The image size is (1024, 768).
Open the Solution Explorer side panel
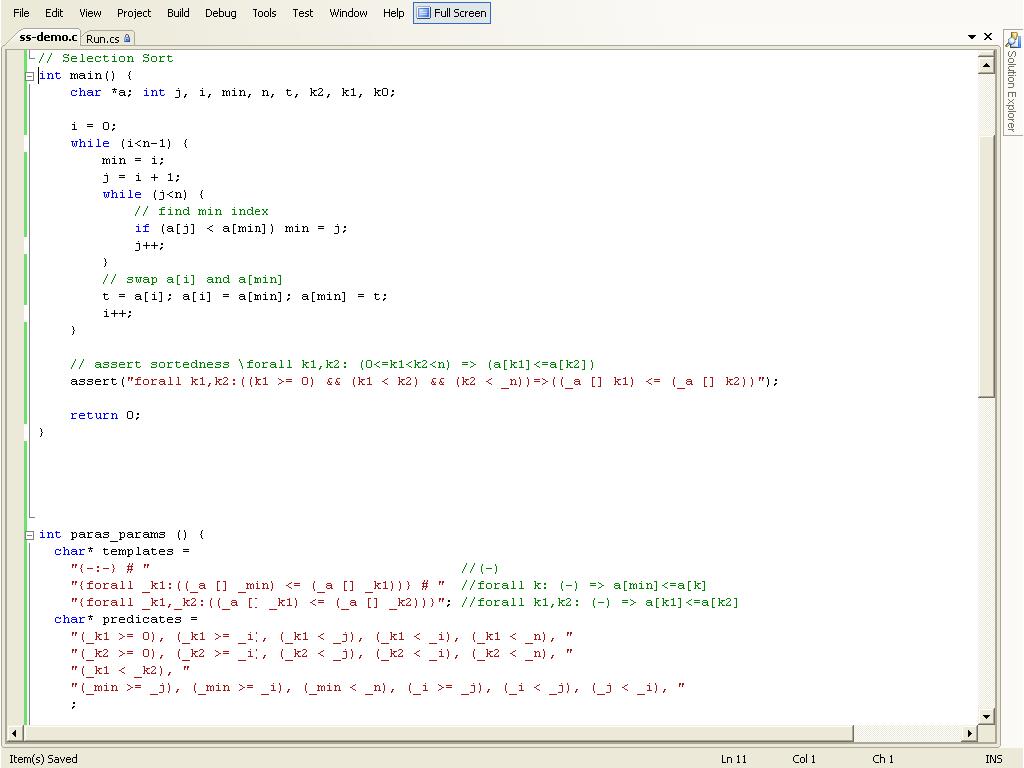(x=1011, y=90)
